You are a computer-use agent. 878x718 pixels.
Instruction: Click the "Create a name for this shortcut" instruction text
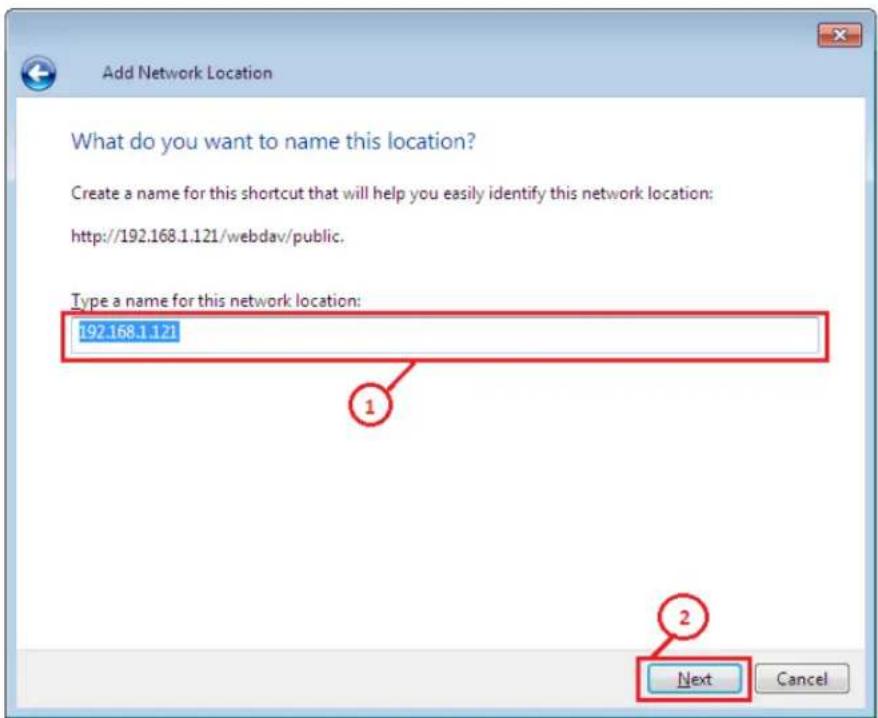(x=391, y=194)
